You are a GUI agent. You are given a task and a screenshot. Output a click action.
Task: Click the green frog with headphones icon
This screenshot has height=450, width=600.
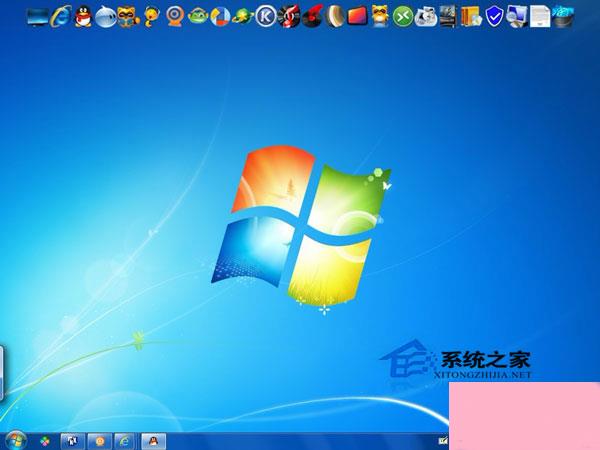point(197,17)
